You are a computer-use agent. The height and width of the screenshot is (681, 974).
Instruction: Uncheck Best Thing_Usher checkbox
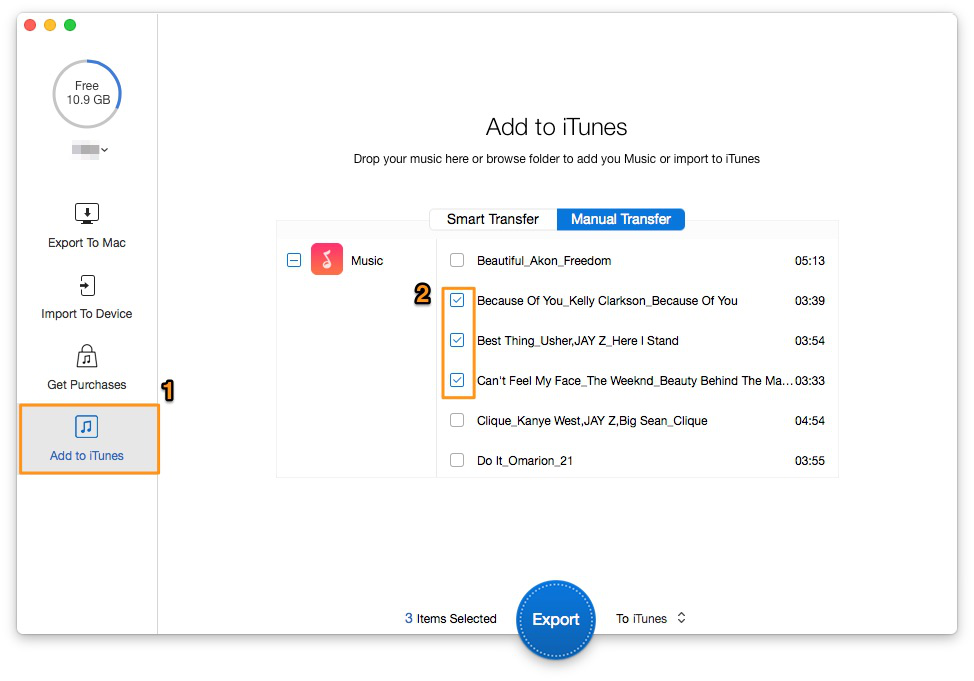(x=457, y=340)
